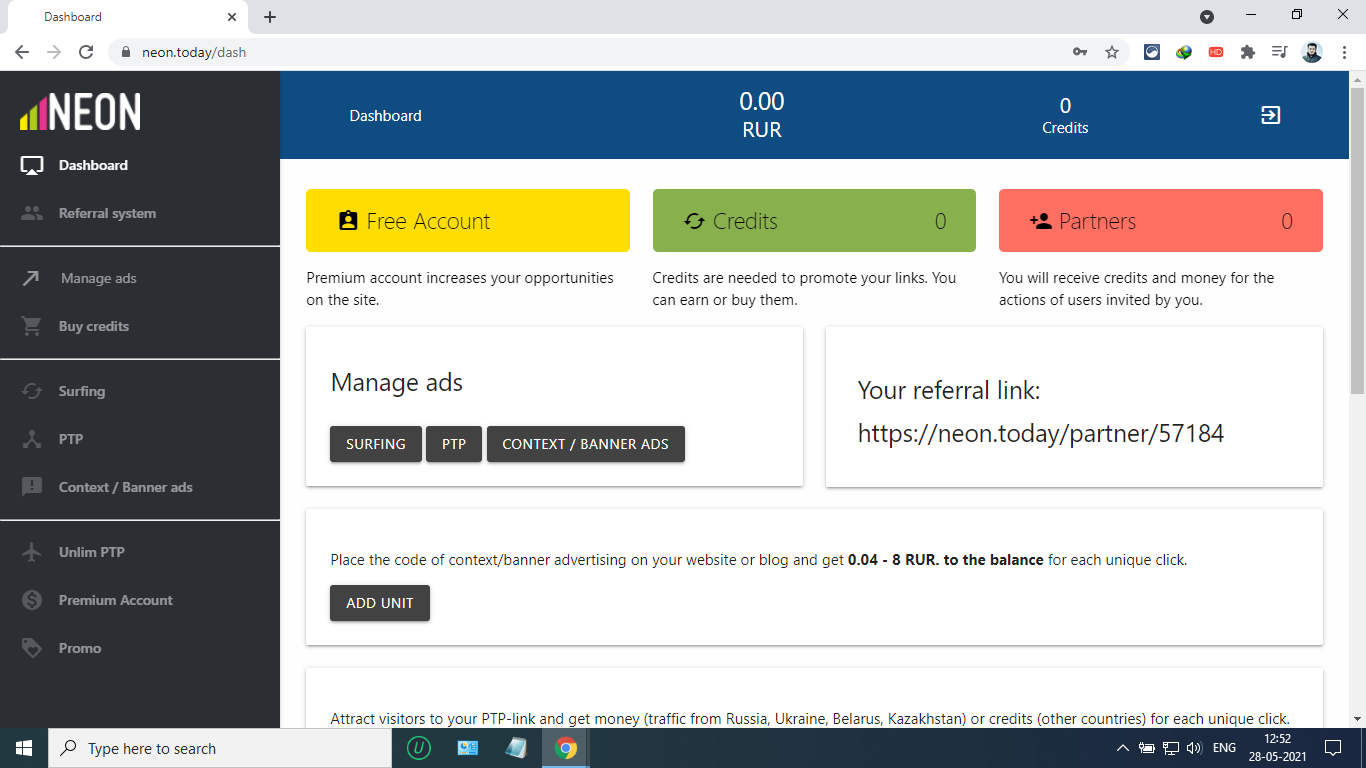Click the Premium Account dollar icon
The image size is (1366, 768).
32,600
